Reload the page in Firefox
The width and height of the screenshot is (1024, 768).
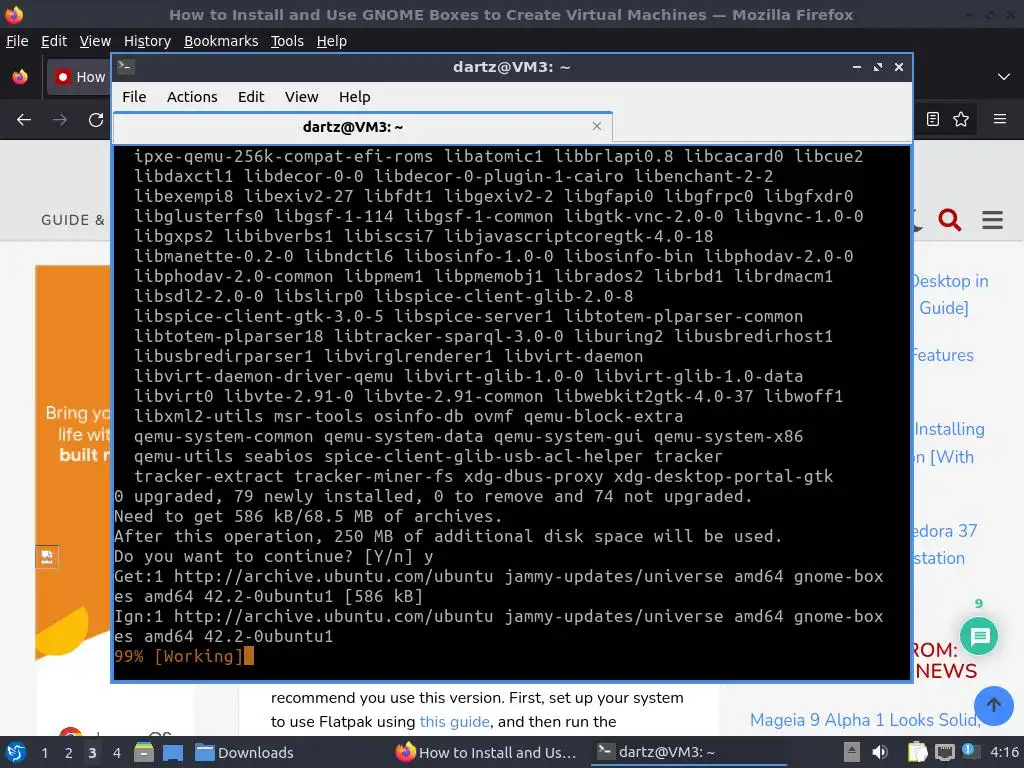tap(96, 120)
